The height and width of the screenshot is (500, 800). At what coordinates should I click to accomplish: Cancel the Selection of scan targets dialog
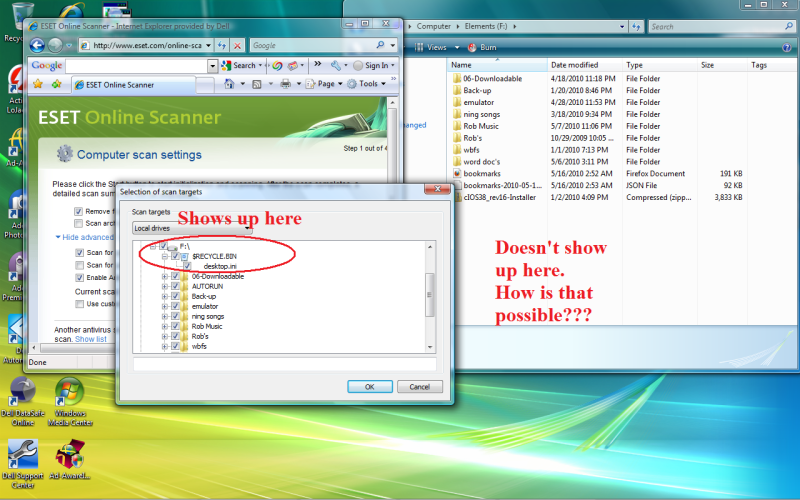pyautogui.click(x=419, y=387)
